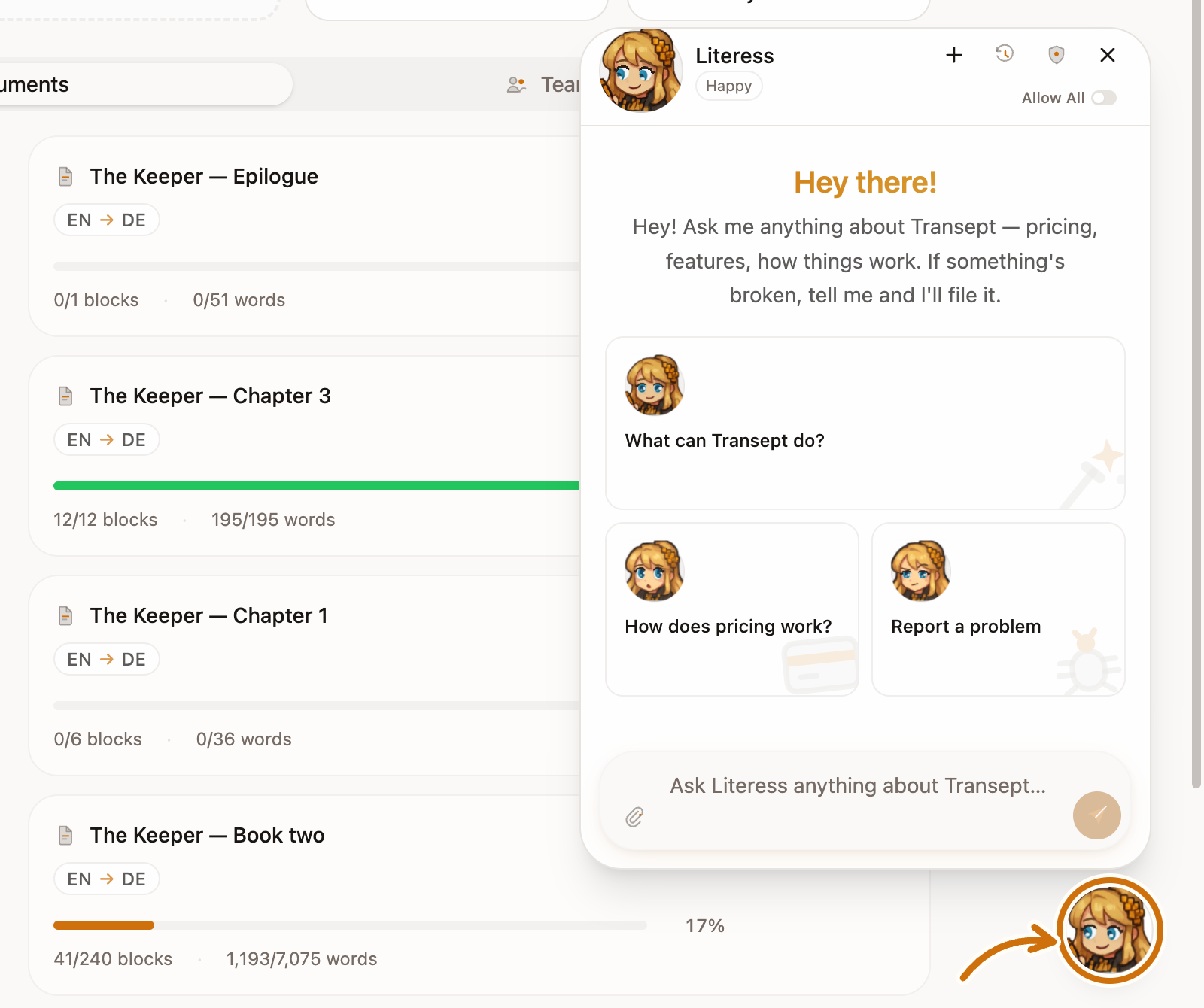The width and height of the screenshot is (1204, 1008).
Task: Click the Happy mood badge
Action: point(728,86)
